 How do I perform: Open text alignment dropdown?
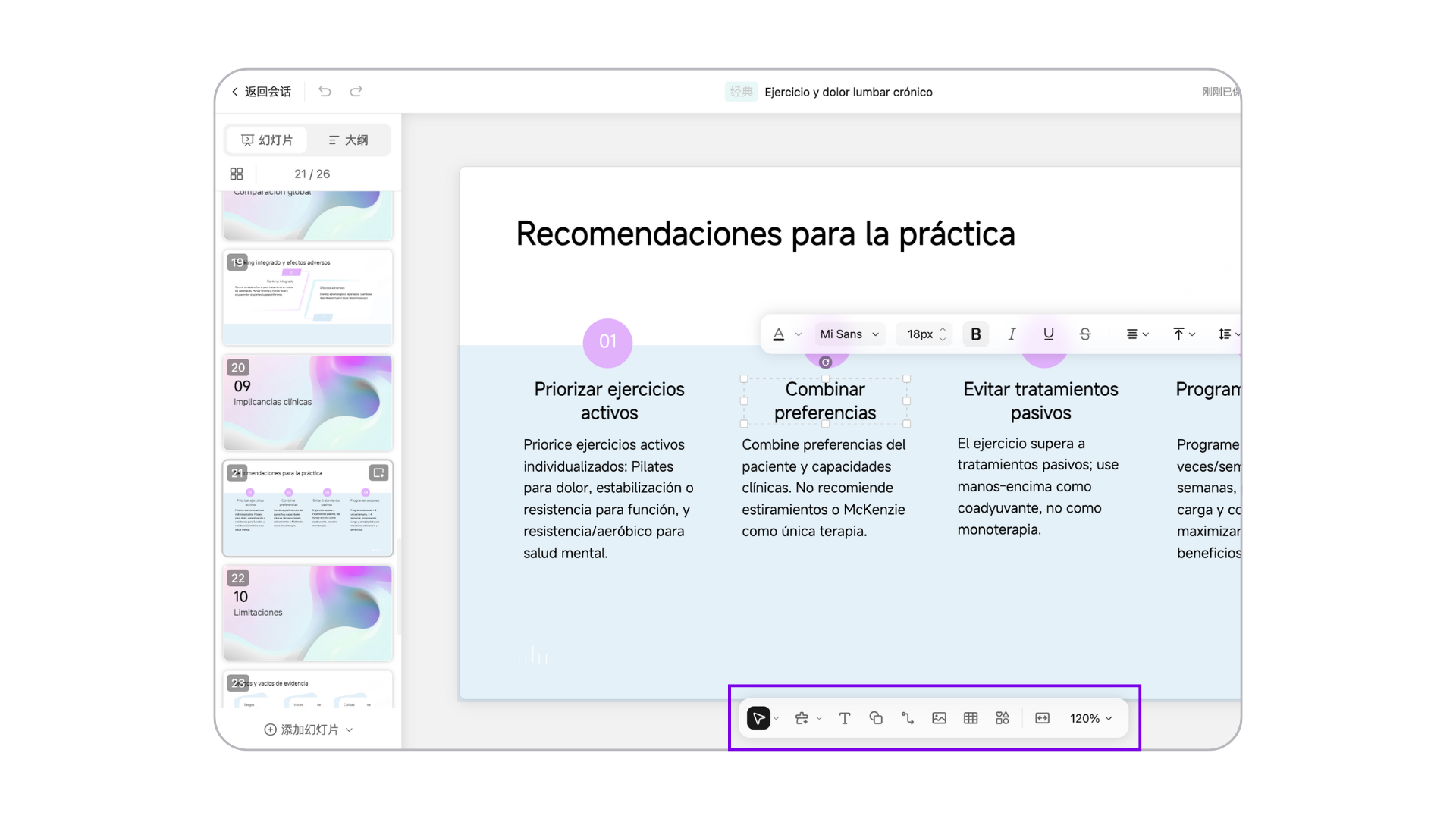[1137, 334]
